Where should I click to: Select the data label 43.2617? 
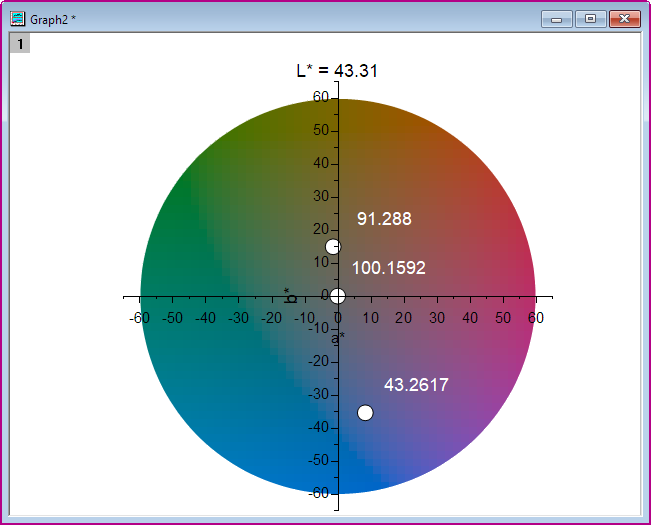click(416, 385)
